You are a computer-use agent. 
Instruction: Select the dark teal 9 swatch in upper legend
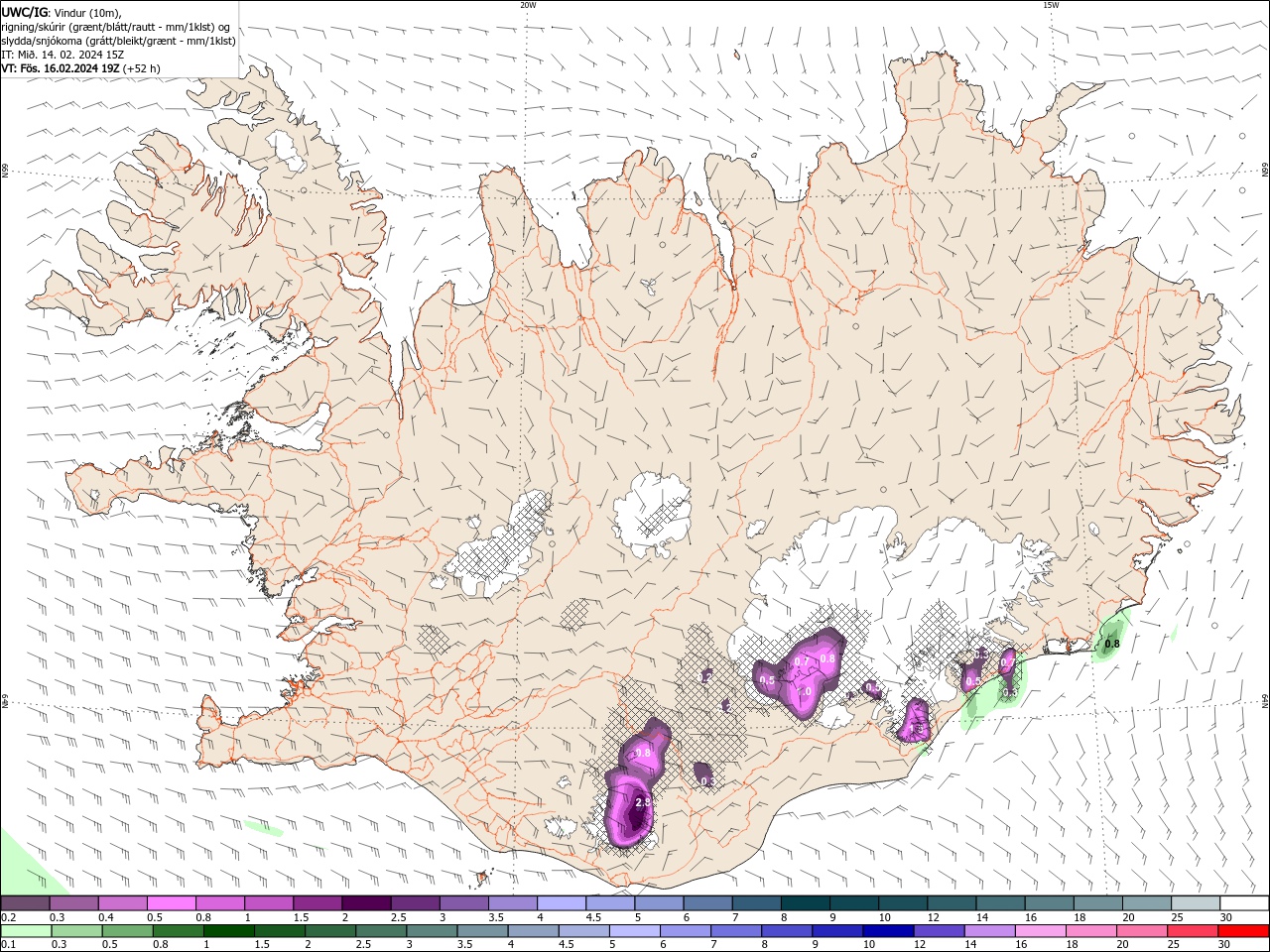point(853,903)
